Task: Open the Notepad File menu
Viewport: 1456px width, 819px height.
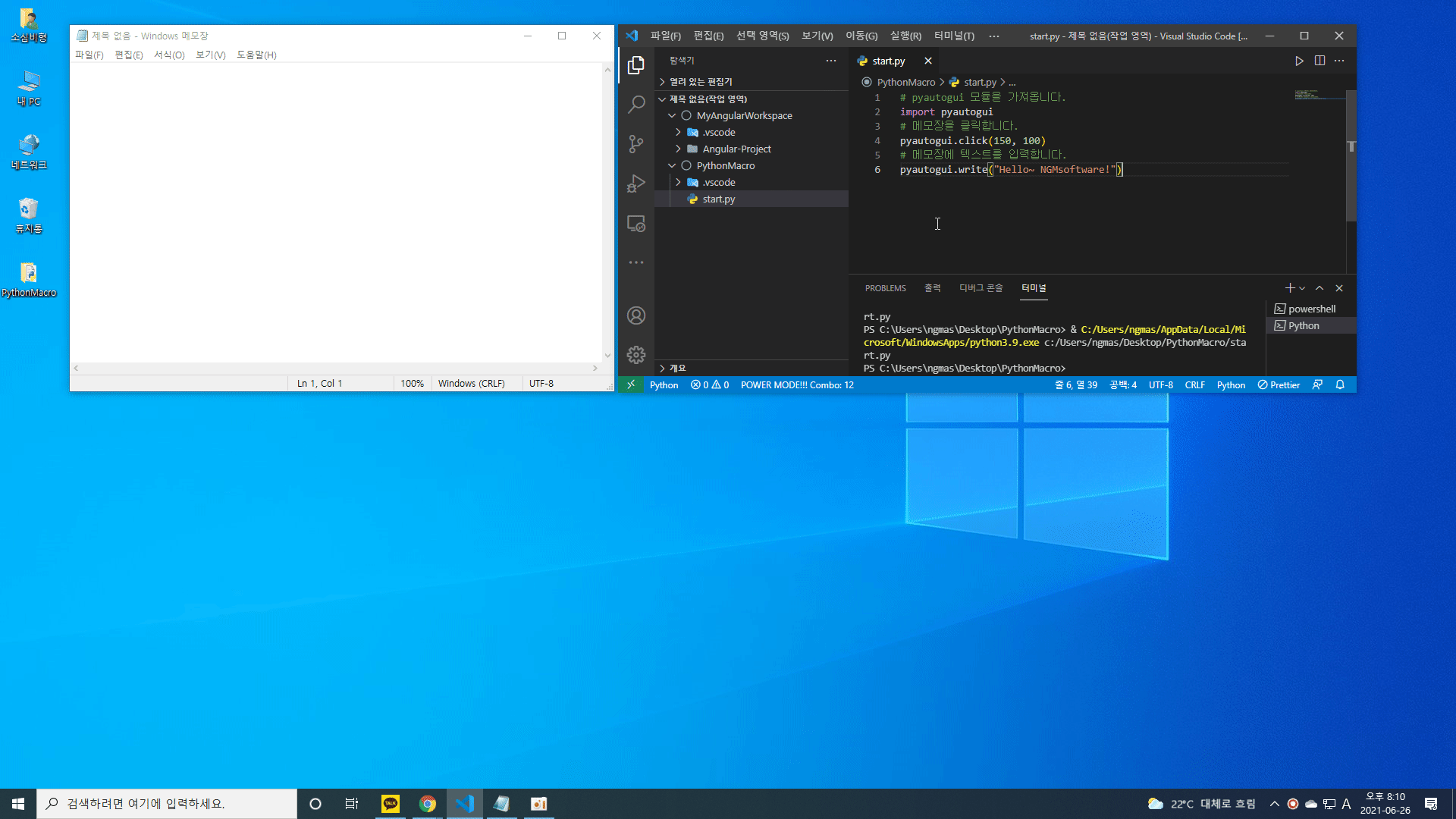Action: tap(89, 55)
